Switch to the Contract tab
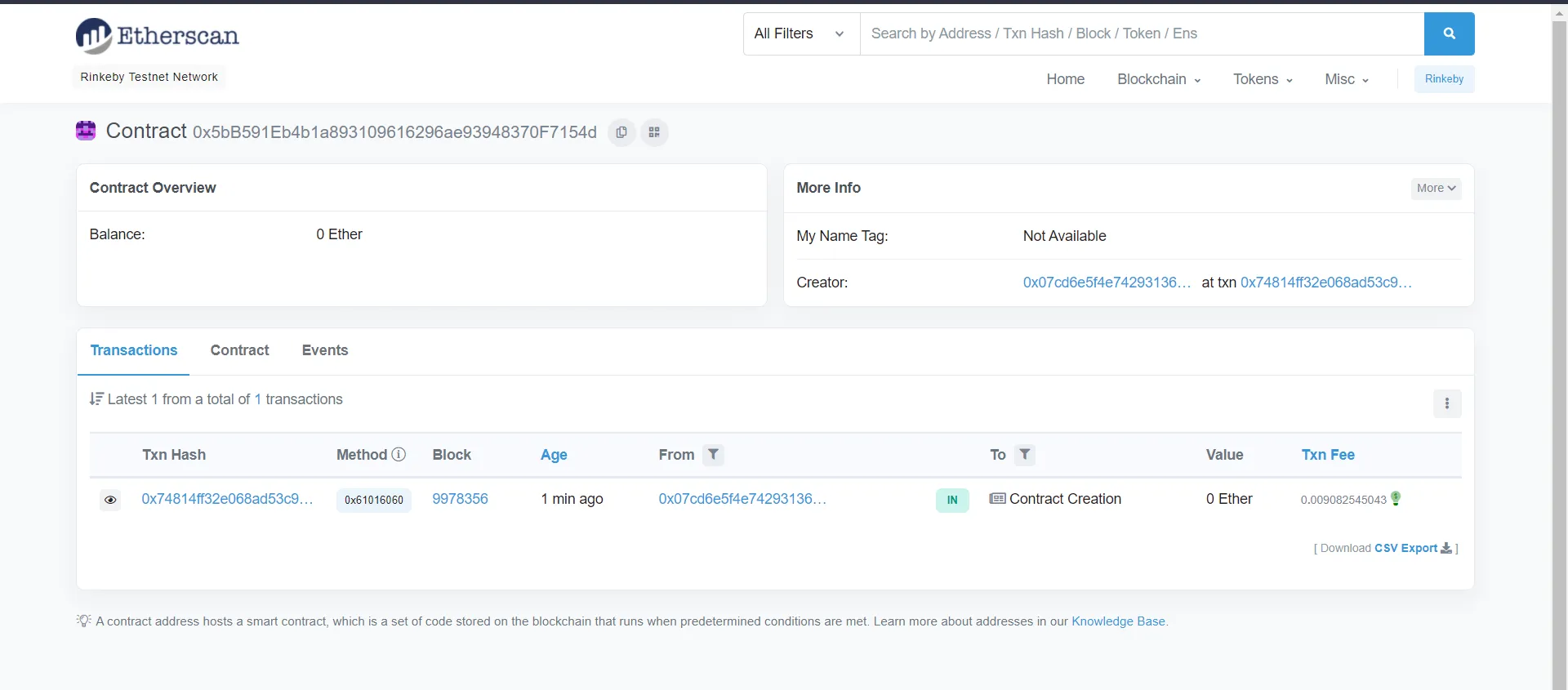Viewport: 1568px width, 690px height. 239,350
